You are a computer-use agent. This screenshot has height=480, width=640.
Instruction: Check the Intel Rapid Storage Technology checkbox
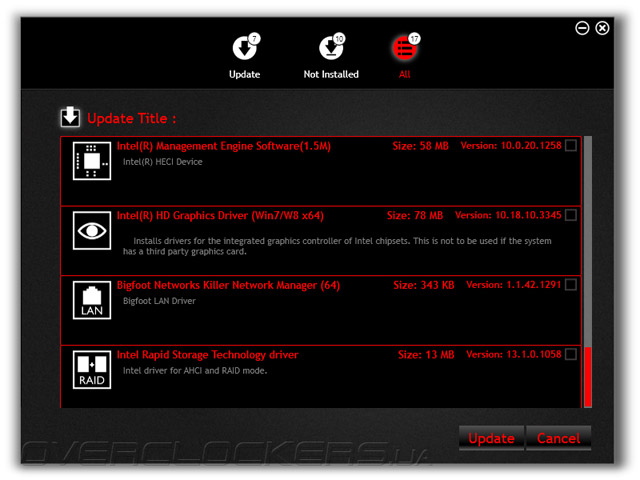571,354
